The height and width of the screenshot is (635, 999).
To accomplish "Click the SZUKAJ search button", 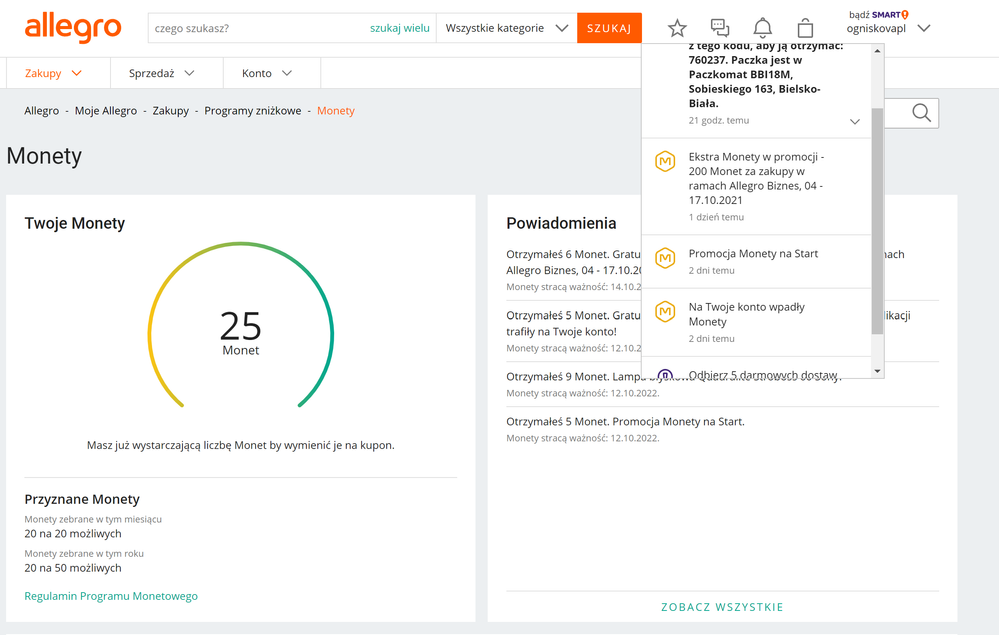I will point(609,28).
